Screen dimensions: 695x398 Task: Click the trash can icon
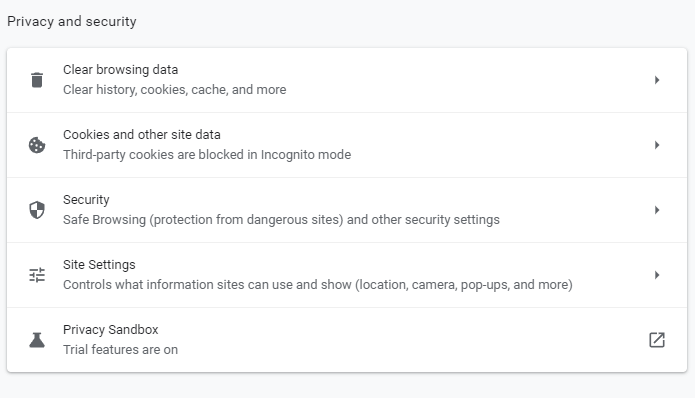37,80
